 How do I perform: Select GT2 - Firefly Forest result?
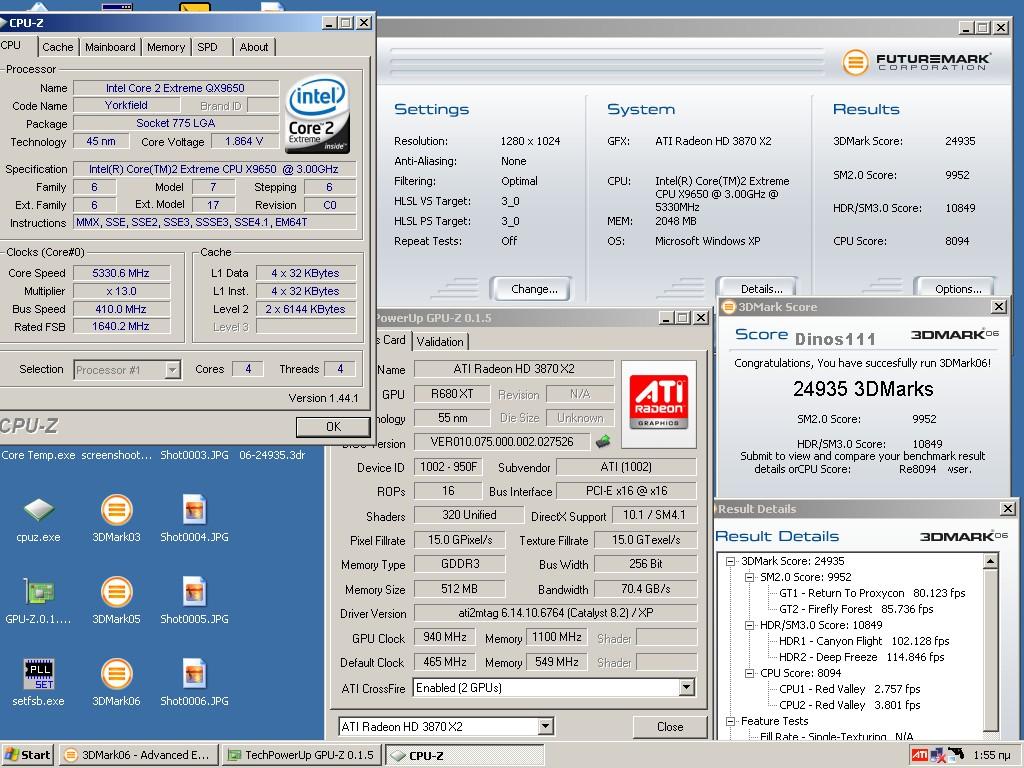856,609
